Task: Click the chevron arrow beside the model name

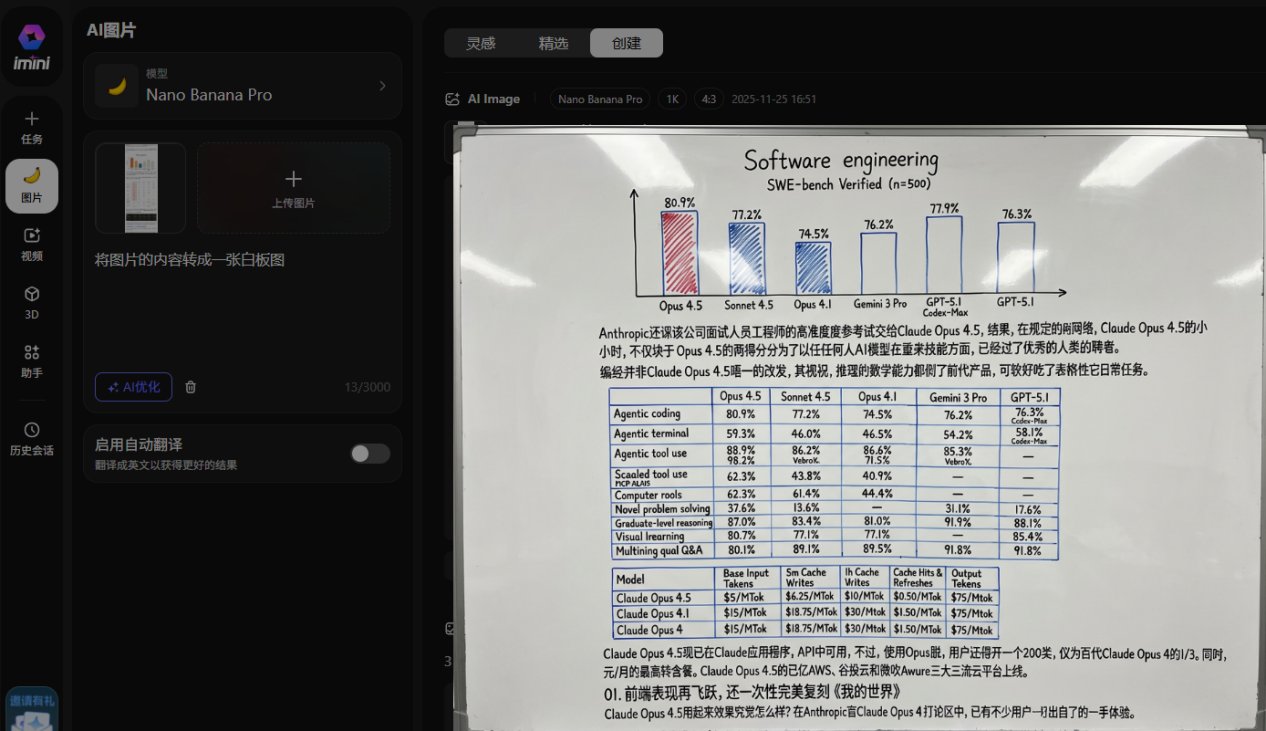Action: (382, 86)
